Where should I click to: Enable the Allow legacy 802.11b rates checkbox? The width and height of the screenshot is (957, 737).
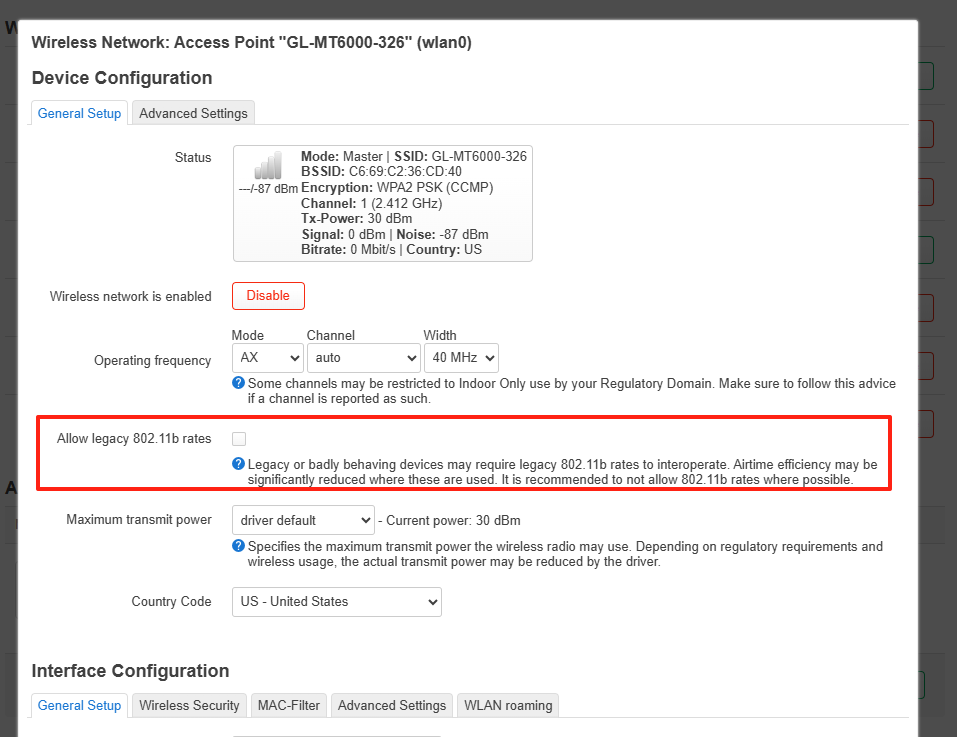(239, 439)
